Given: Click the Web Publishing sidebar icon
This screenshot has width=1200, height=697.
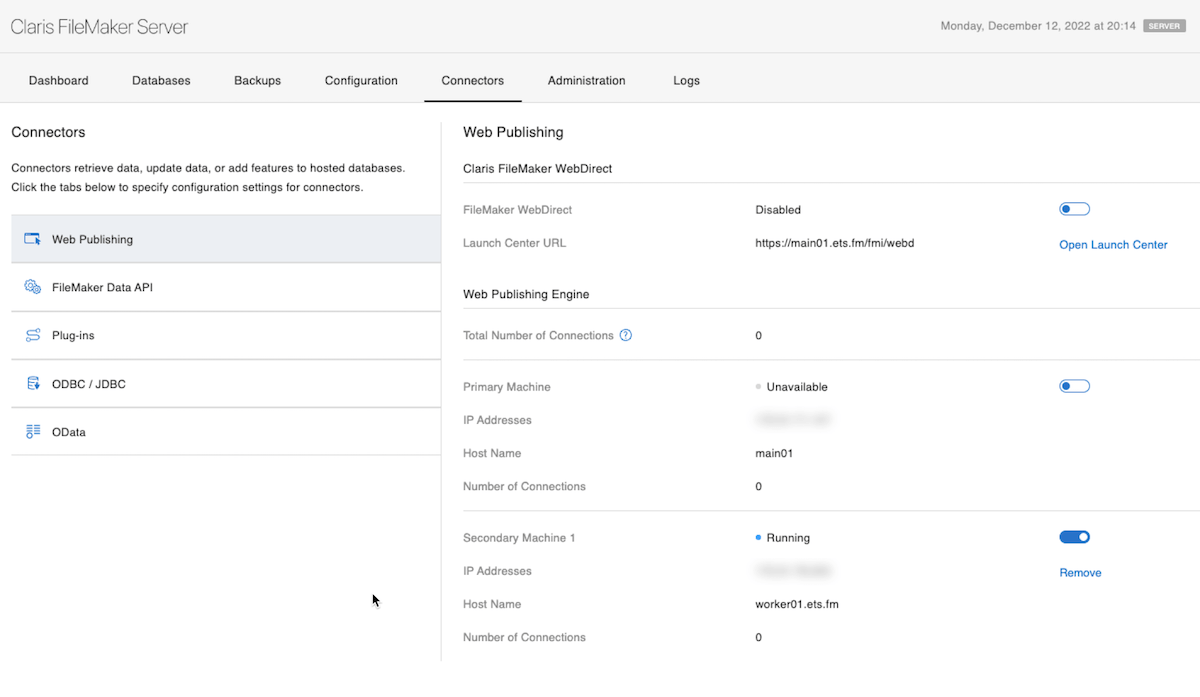Looking at the screenshot, I should coord(33,239).
